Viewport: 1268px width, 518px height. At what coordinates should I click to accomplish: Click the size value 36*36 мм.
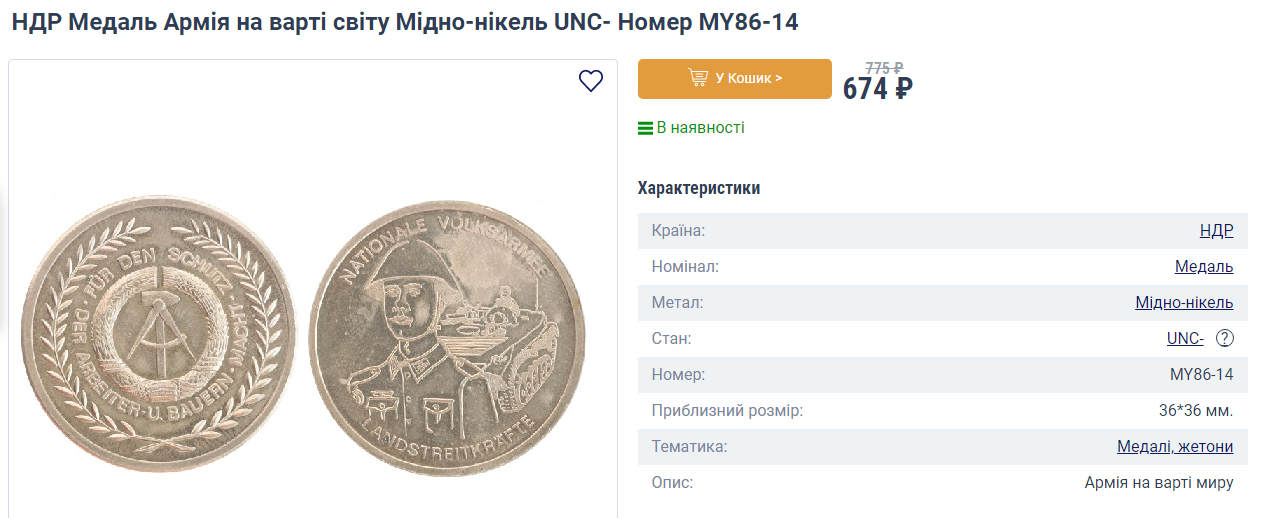pos(1196,411)
